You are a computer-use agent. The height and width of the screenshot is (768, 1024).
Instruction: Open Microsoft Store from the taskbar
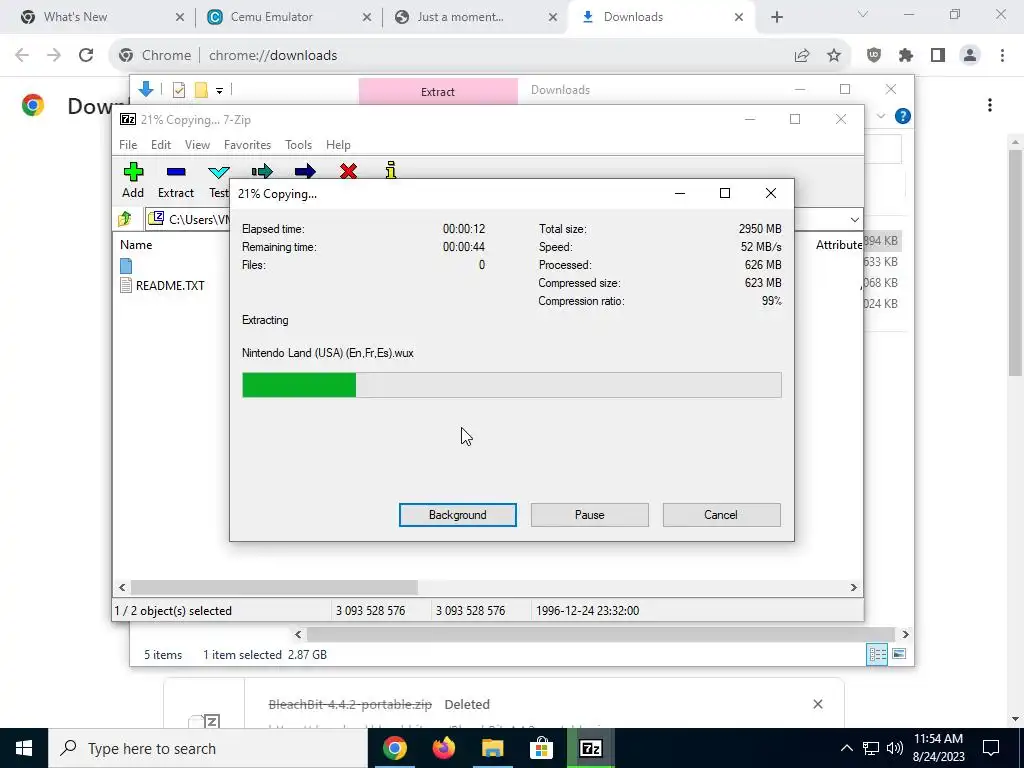click(541, 748)
